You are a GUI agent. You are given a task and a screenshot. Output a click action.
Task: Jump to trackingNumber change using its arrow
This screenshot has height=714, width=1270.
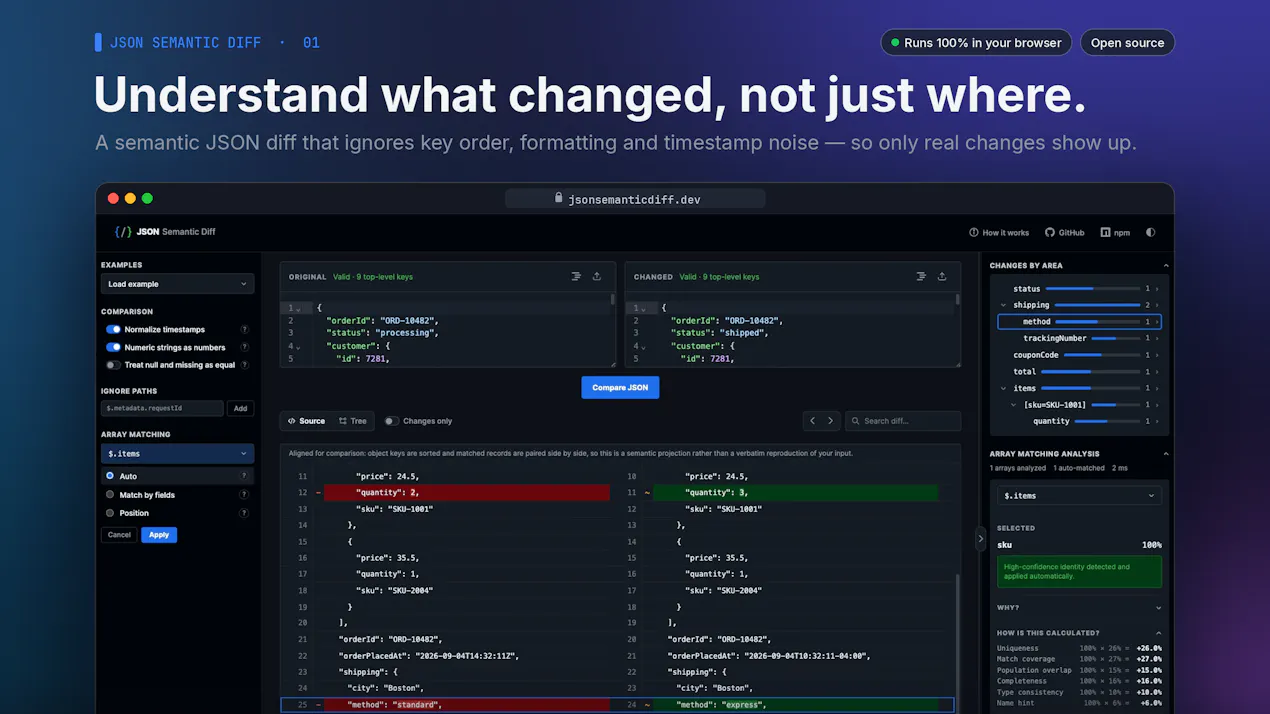(x=1157, y=338)
